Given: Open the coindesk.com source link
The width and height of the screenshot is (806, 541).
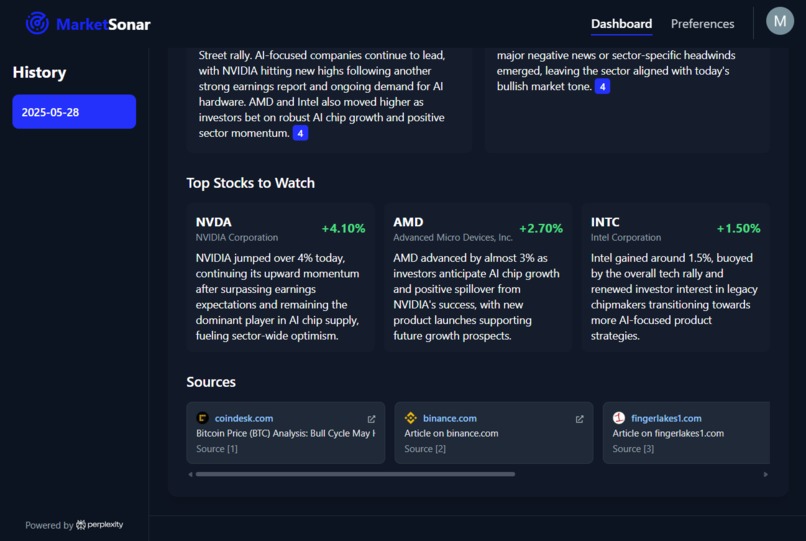Looking at the screenshot, I should tap(244, 418).
